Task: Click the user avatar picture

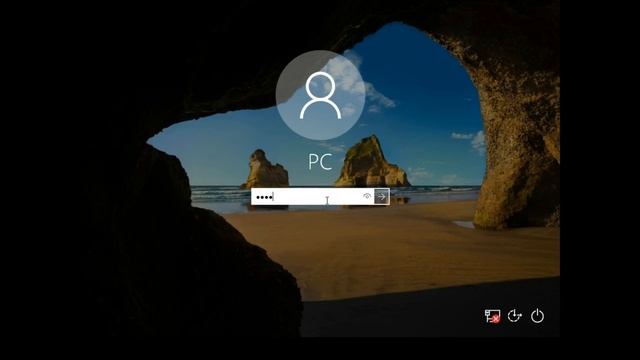Action: pos(320,95)
